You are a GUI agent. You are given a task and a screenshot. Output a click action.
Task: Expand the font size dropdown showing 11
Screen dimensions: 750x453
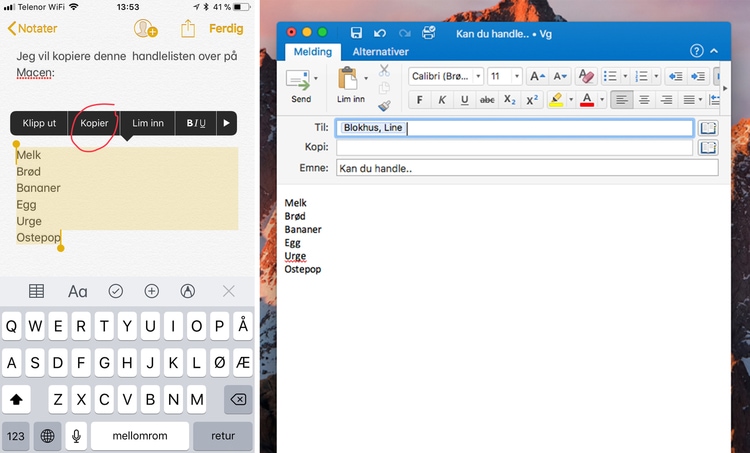[518, 76]
